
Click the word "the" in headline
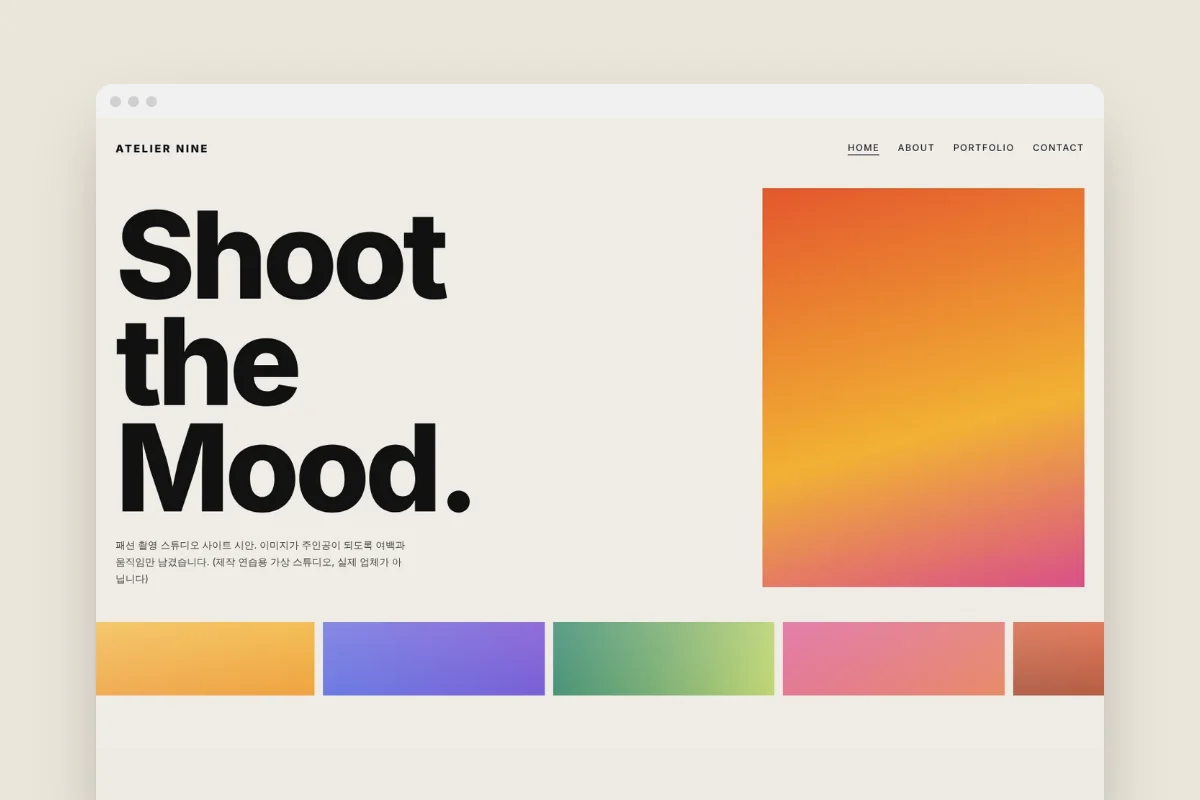point(208,360)
